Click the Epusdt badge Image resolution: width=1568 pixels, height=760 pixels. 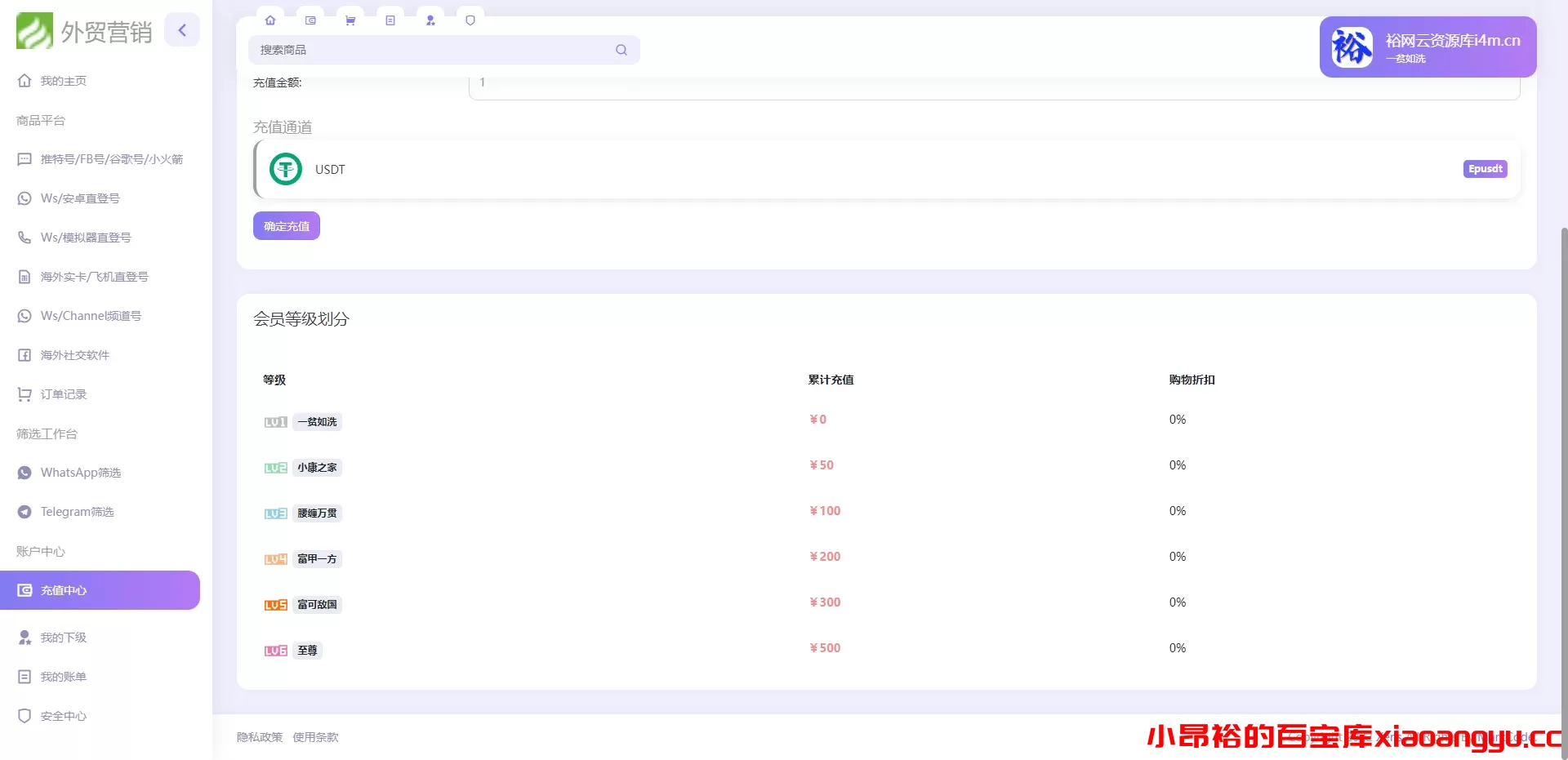[x=1485, y=169]
